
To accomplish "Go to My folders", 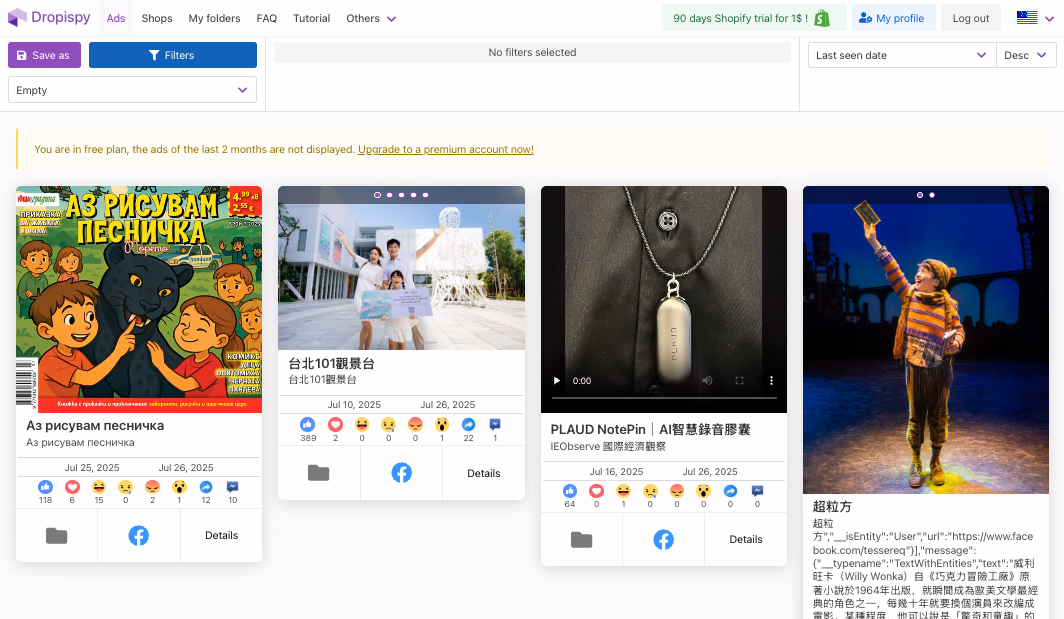I will pos(214,18).
